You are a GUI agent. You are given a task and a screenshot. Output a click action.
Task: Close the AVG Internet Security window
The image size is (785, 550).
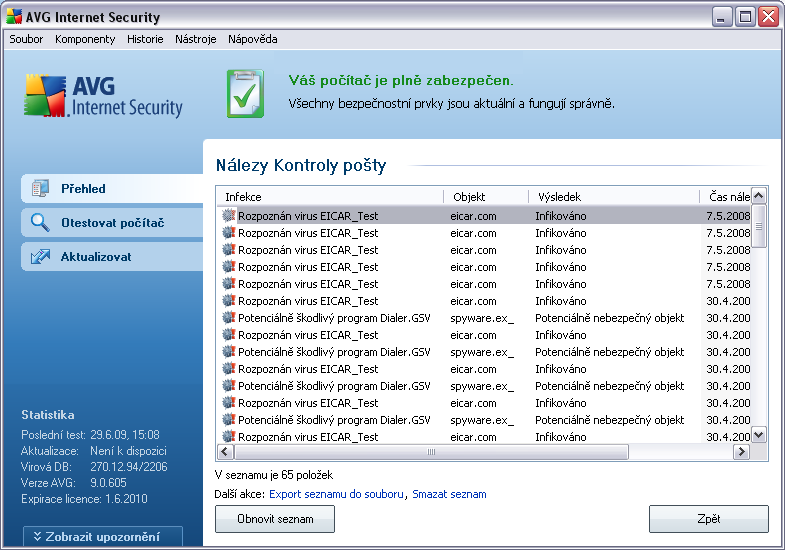(768, 17)
